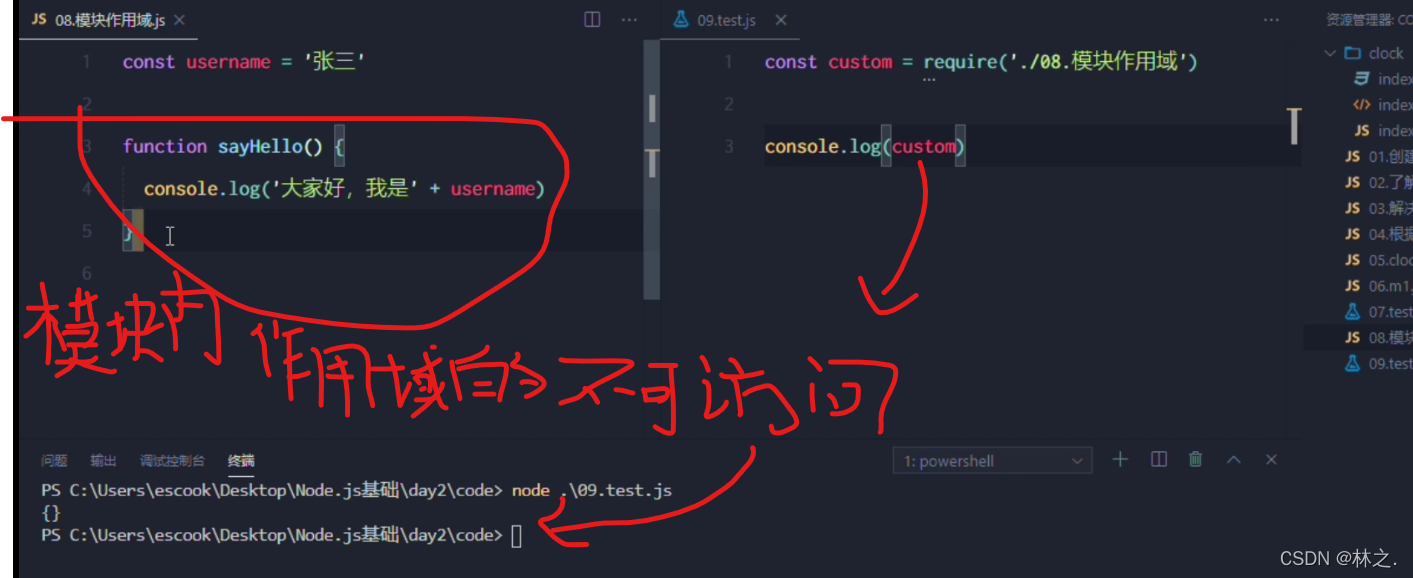This screenshot has width=1413, height=578.
Task: Focus the terminal prompt cursor
Action: (x=516, y=536)
